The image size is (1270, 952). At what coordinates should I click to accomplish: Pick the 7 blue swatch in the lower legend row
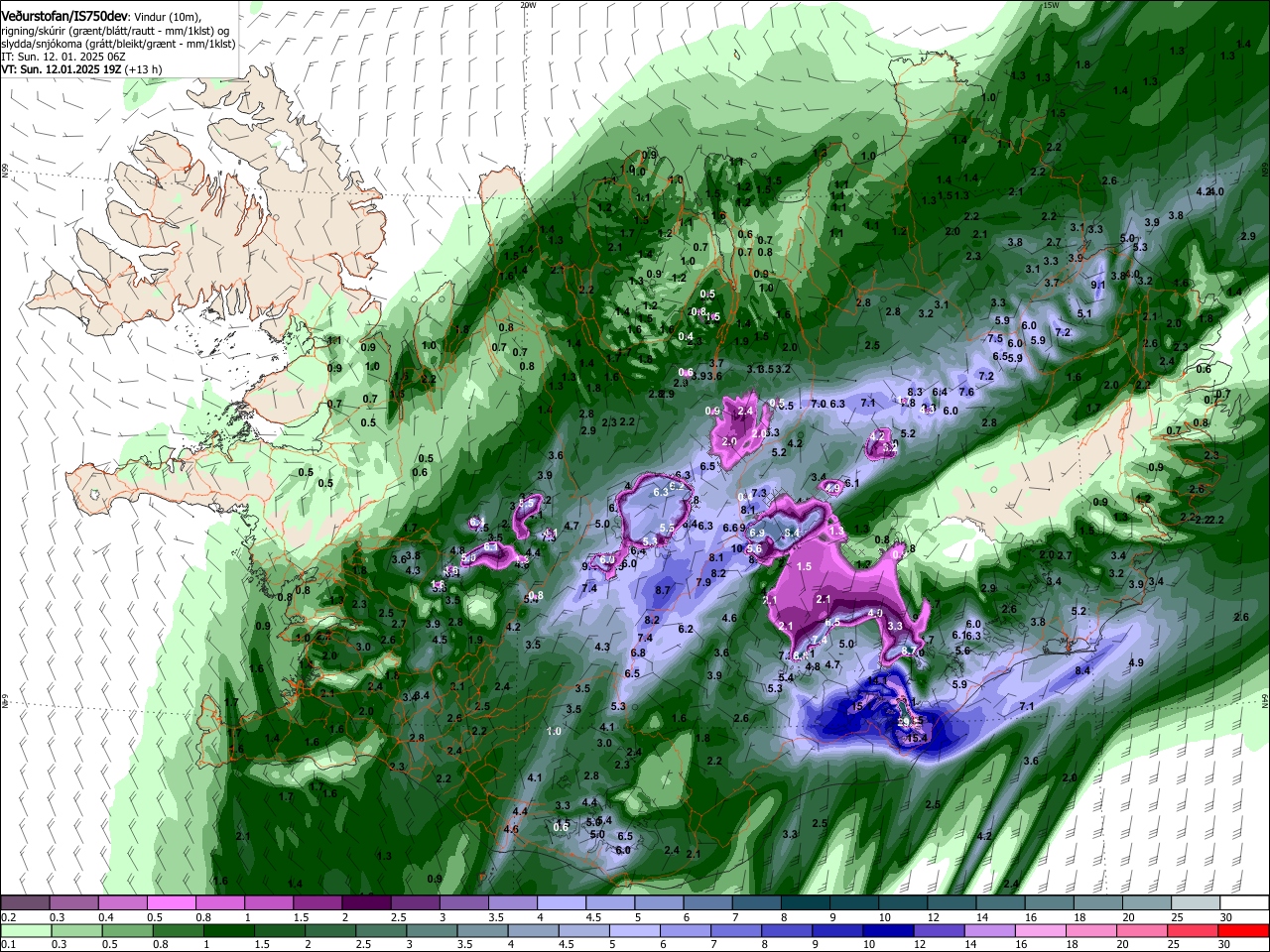[736, 930]
